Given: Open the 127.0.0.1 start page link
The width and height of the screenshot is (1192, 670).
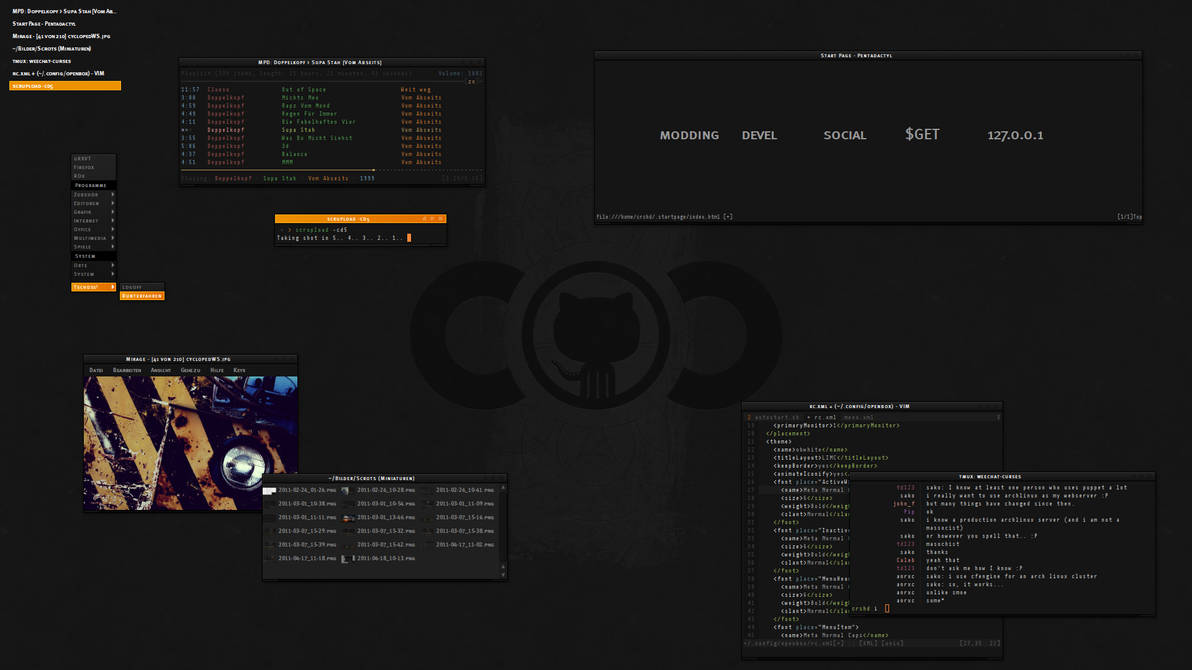Looking at the screenshot, I should tap(1015, 135).
